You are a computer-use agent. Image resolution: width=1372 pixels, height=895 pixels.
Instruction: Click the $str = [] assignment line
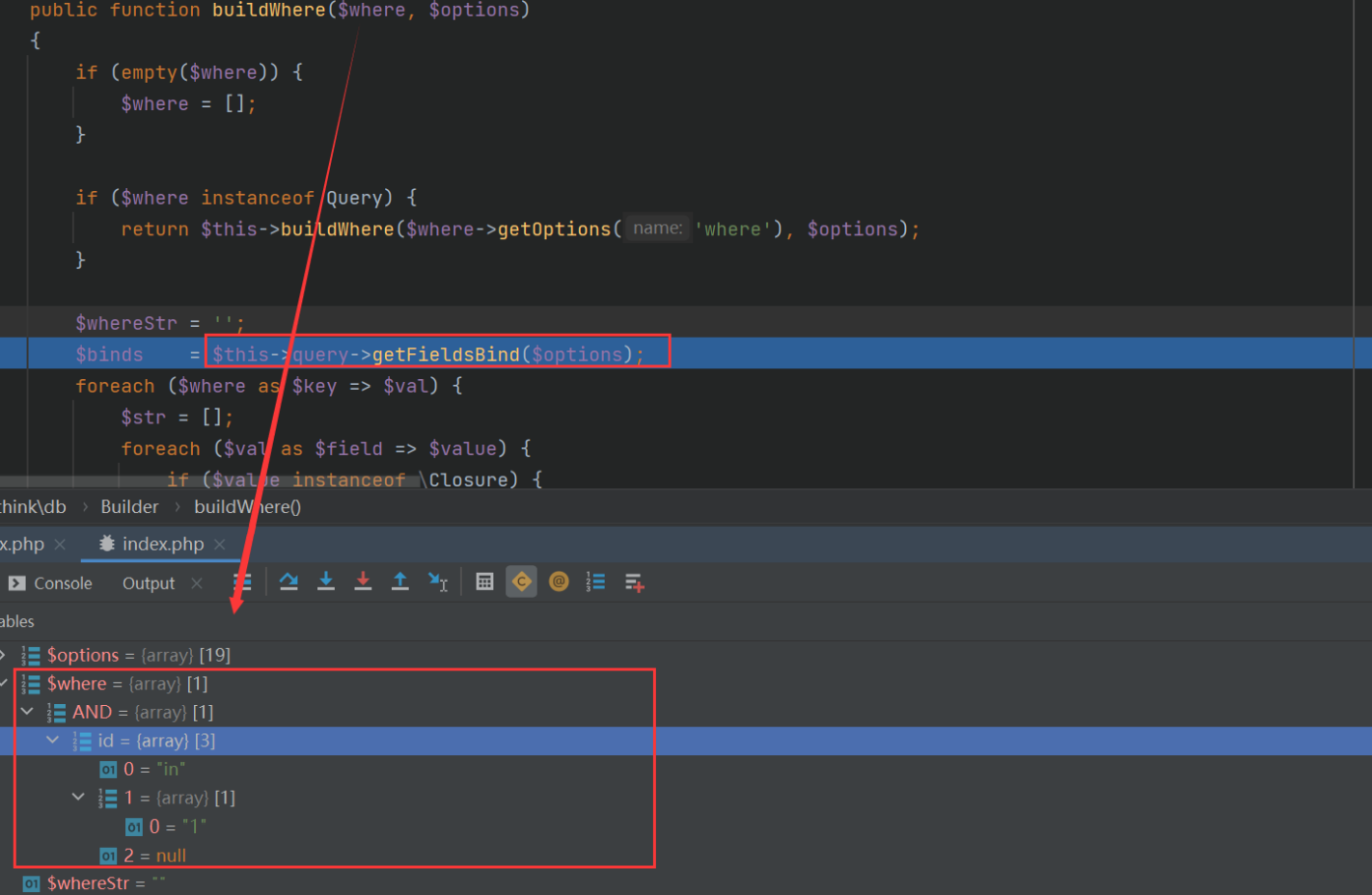(x=177, y=418)
